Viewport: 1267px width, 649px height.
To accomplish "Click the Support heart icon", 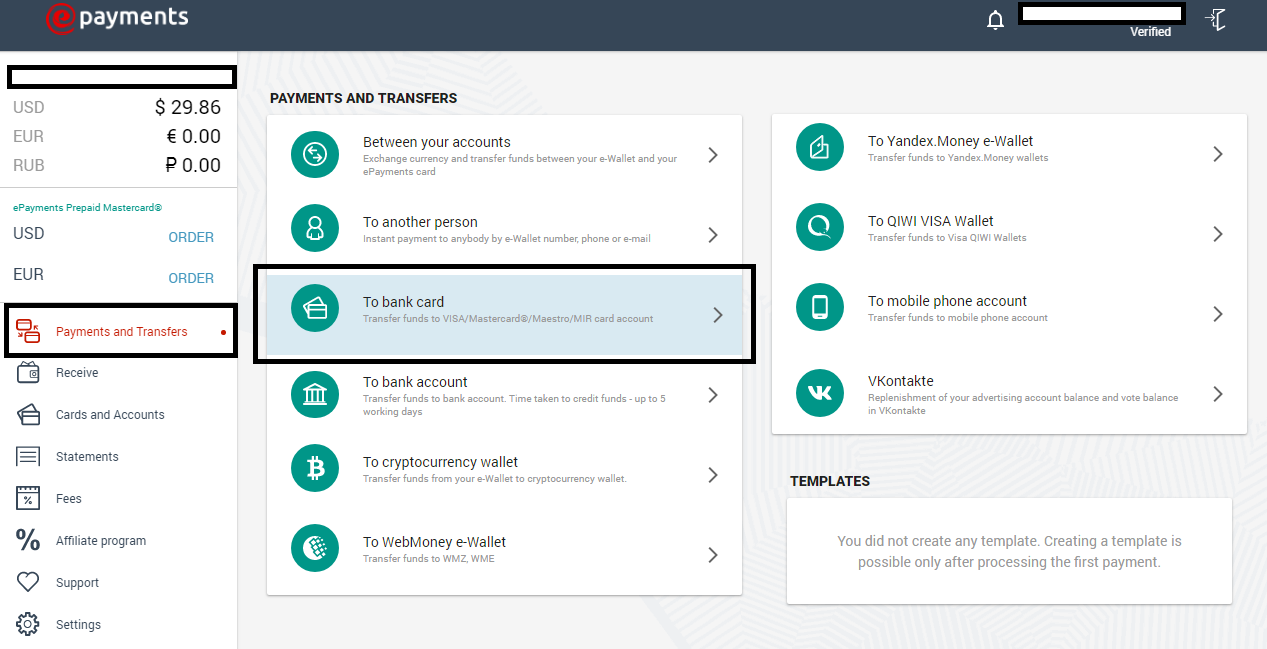I will click(x=28, y=582).
